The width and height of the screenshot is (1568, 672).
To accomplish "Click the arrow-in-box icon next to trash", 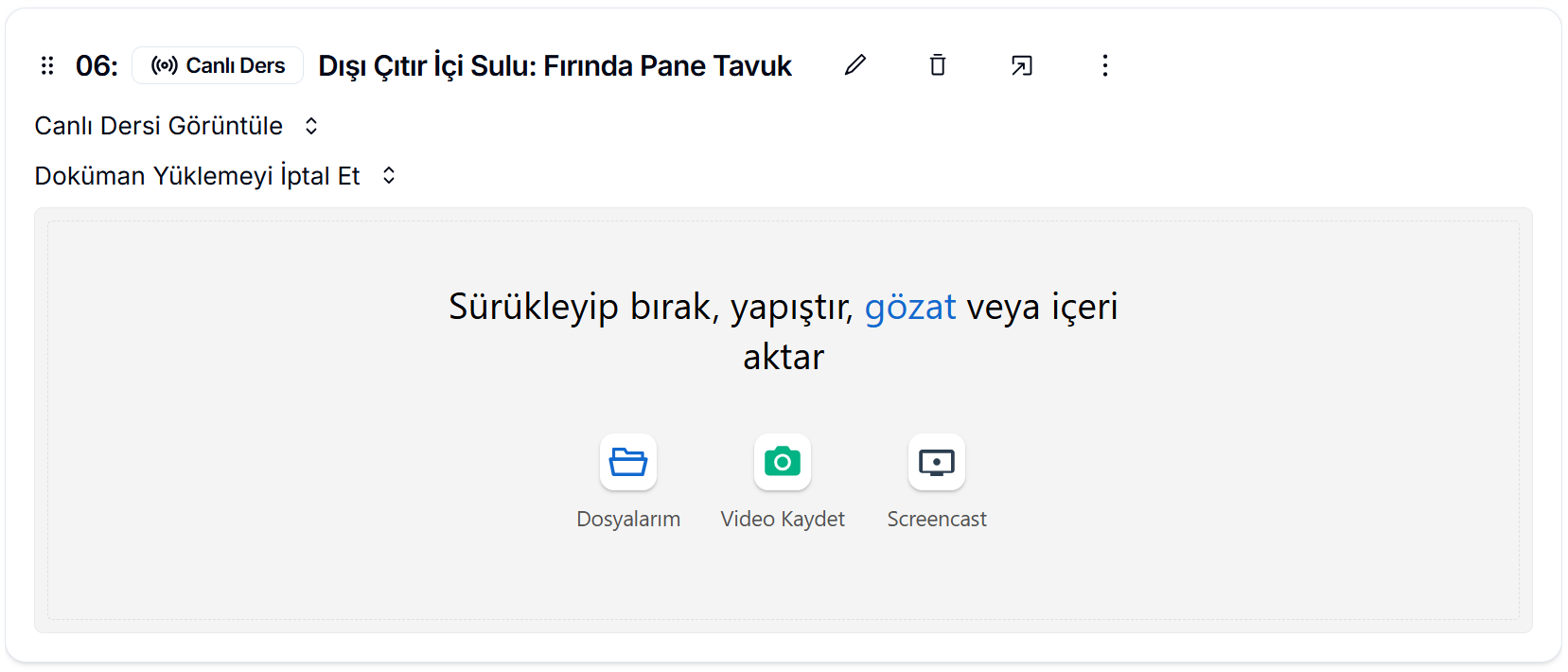I will 1021,65.
